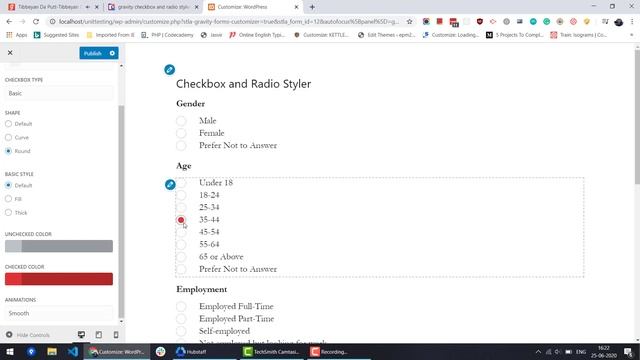
Task: Select the Round shape radio
Action: point(9,151)
